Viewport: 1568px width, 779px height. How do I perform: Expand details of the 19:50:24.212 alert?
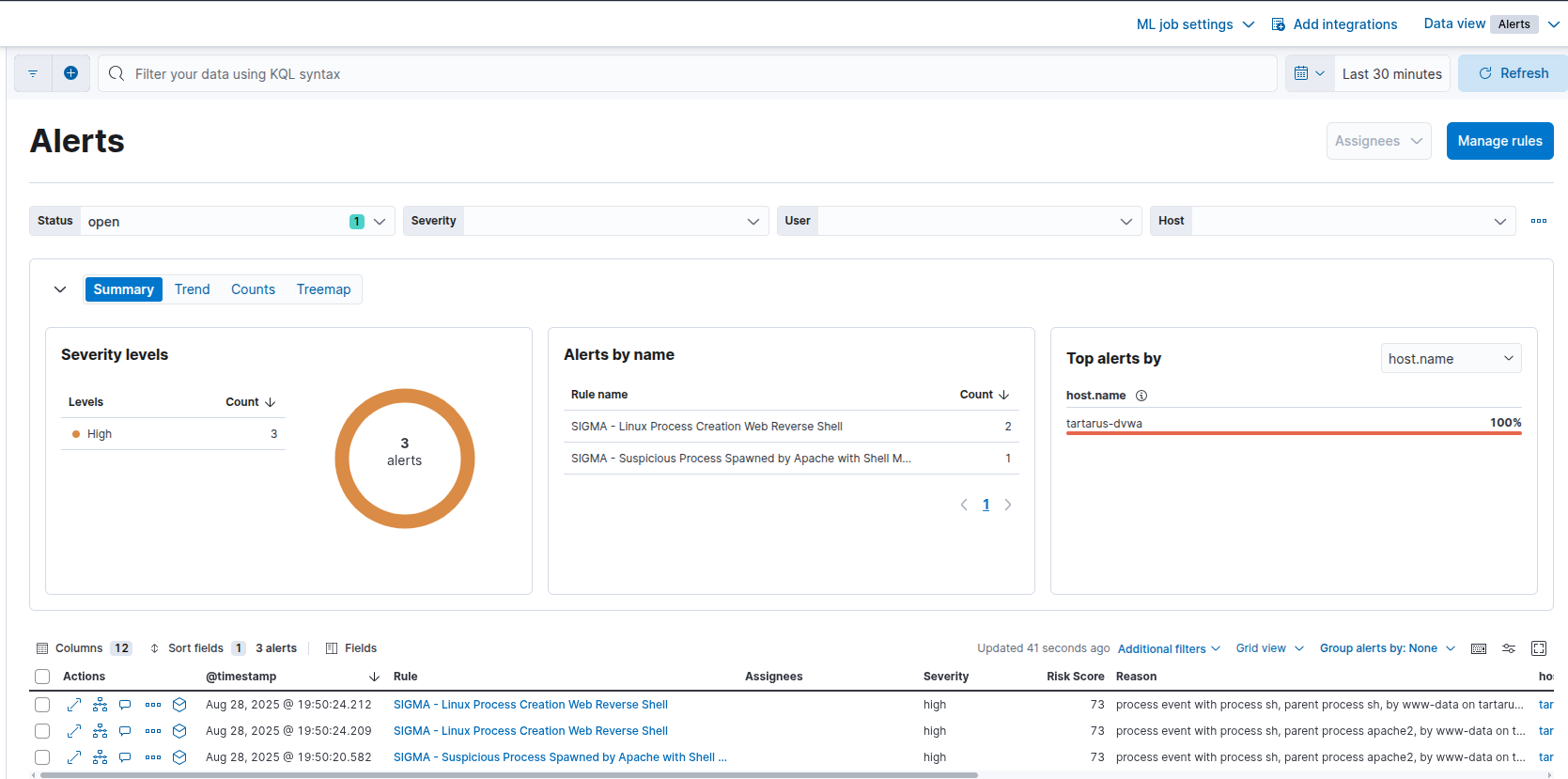pyautogui.click(x=74, y=705)
